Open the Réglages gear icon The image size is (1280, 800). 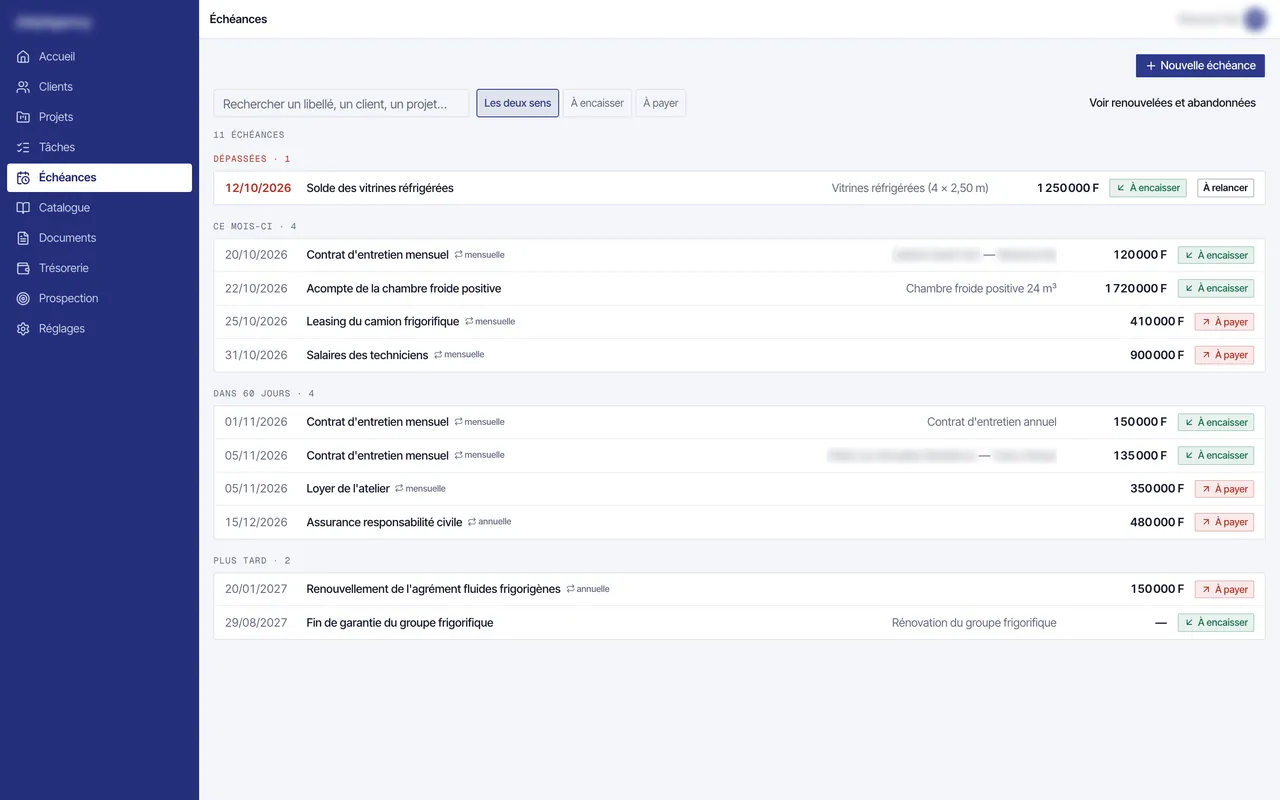(23, 329)
